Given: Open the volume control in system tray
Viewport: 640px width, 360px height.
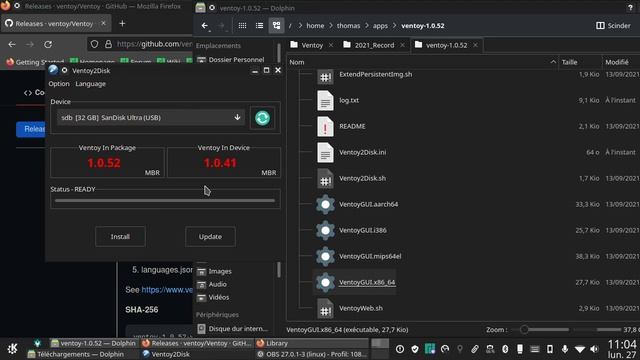Looking at the screenshot, I should coord(595,349).
